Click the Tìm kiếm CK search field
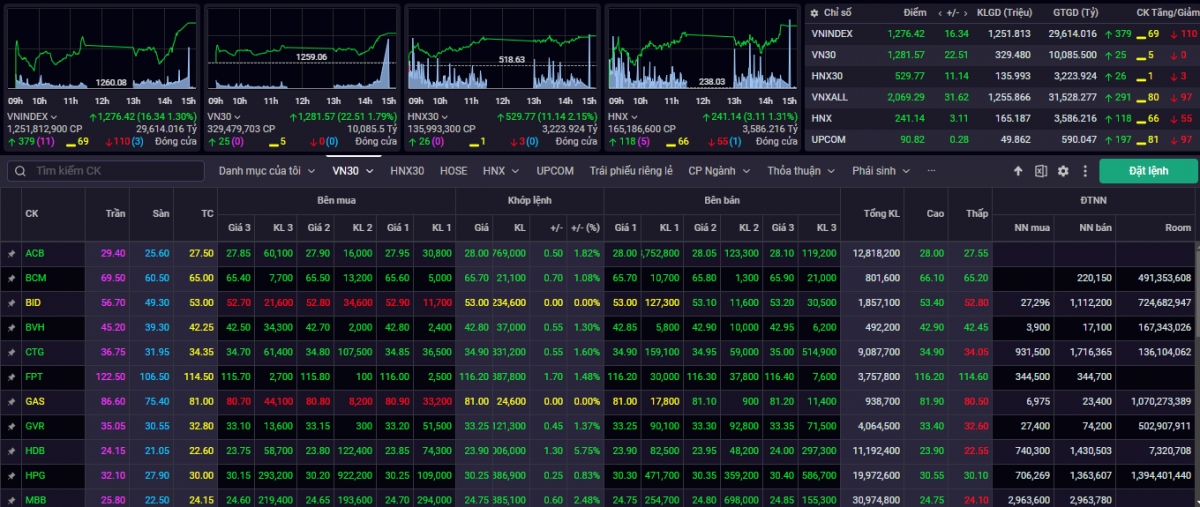Image resolution: width=1200 pixels, height=507 pixels. point(108,171)
